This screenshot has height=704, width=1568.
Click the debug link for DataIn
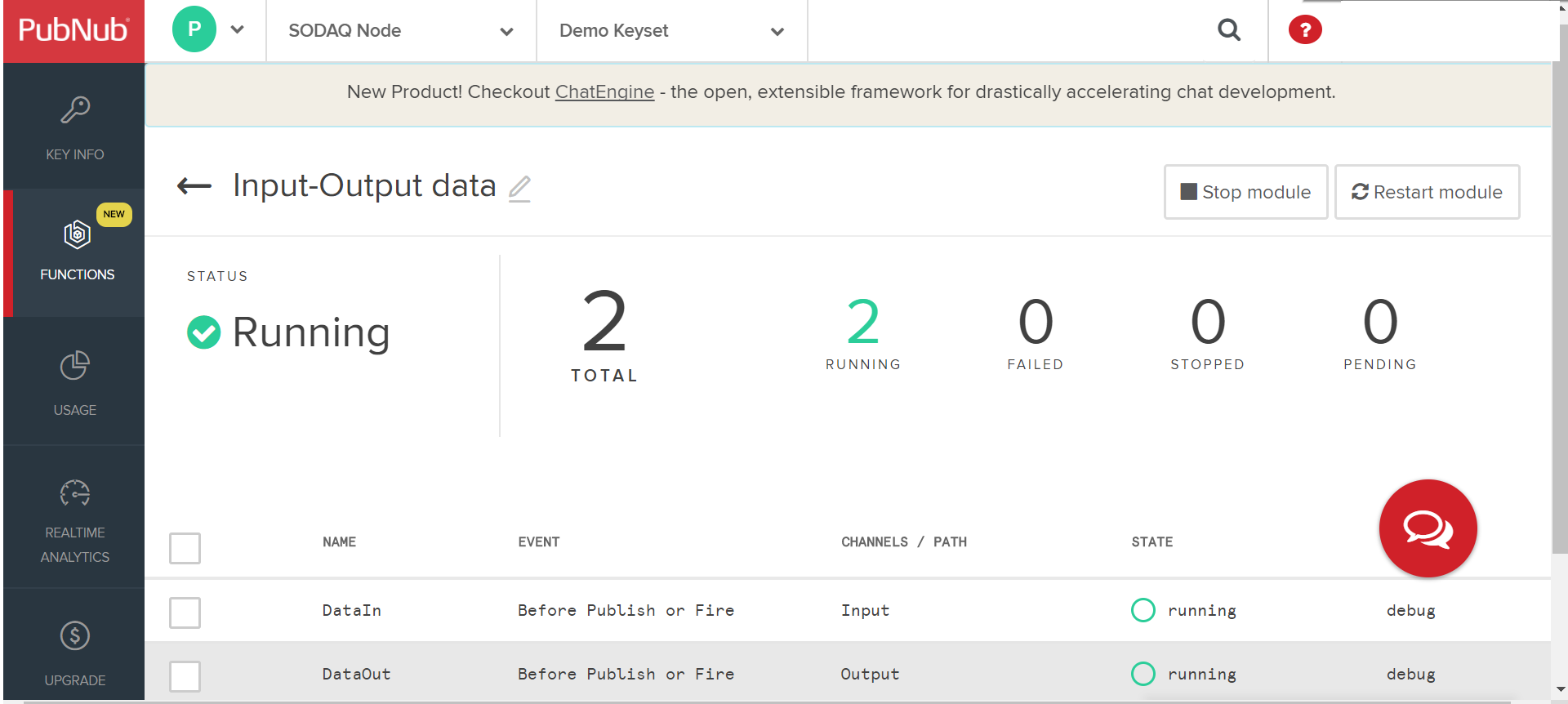(1410, 610)
